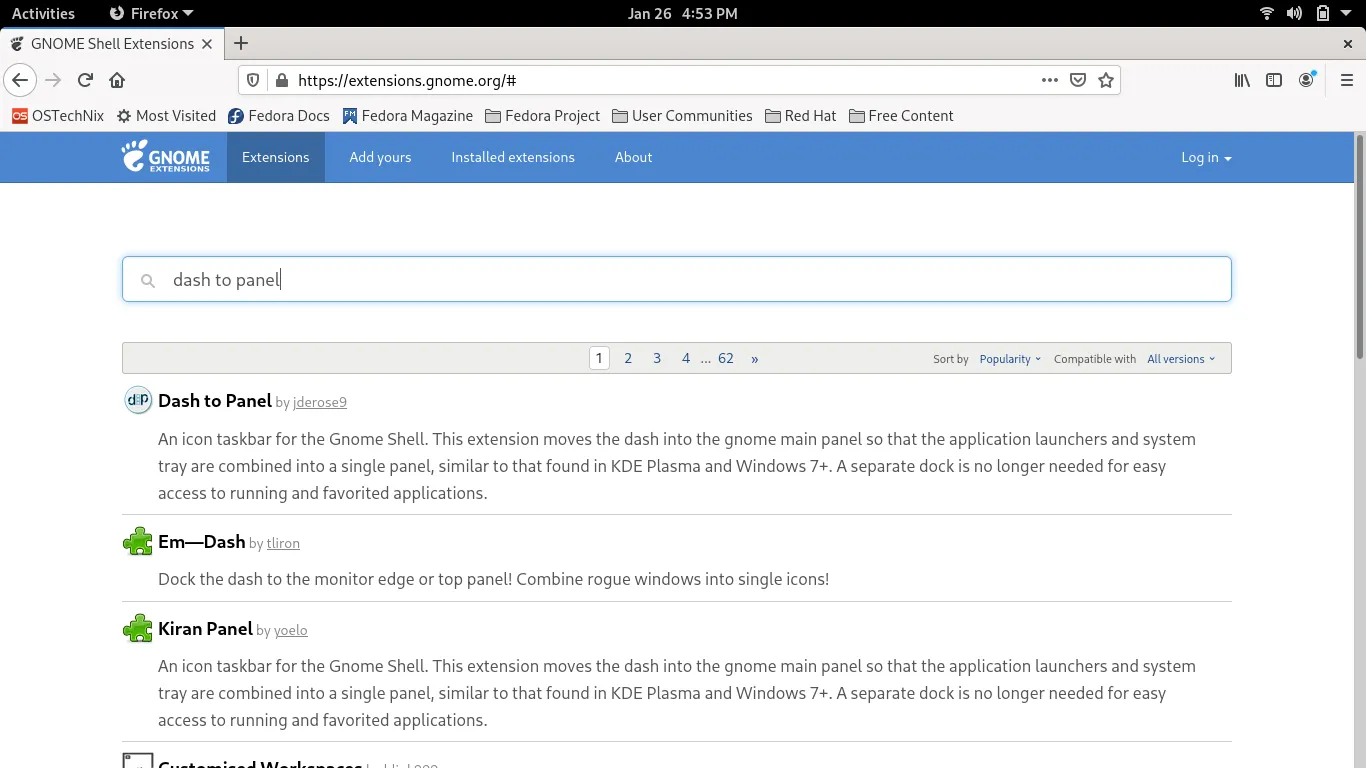Go to page 2 of results

(x=628, y=357)
